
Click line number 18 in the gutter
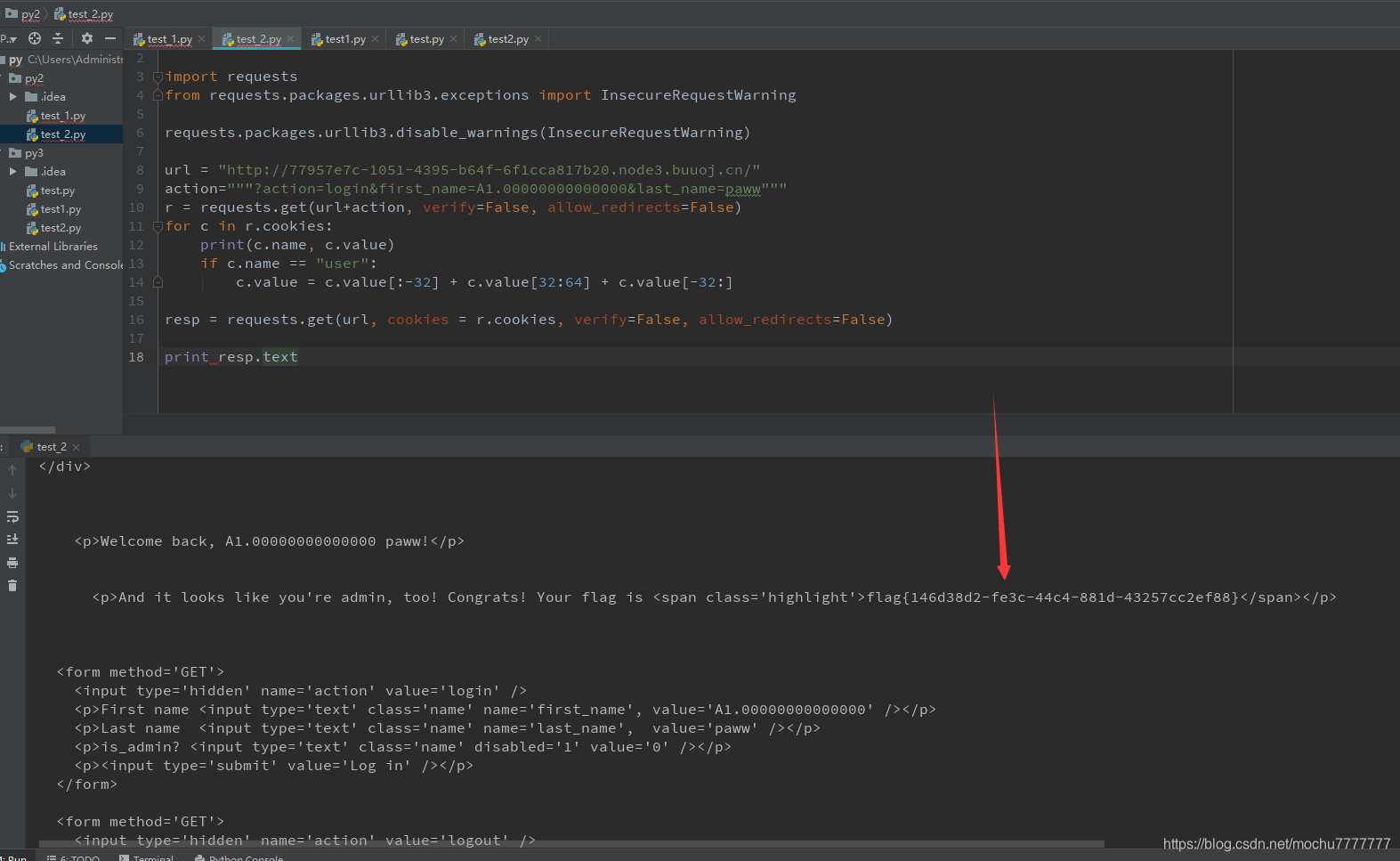coord(136,357)
